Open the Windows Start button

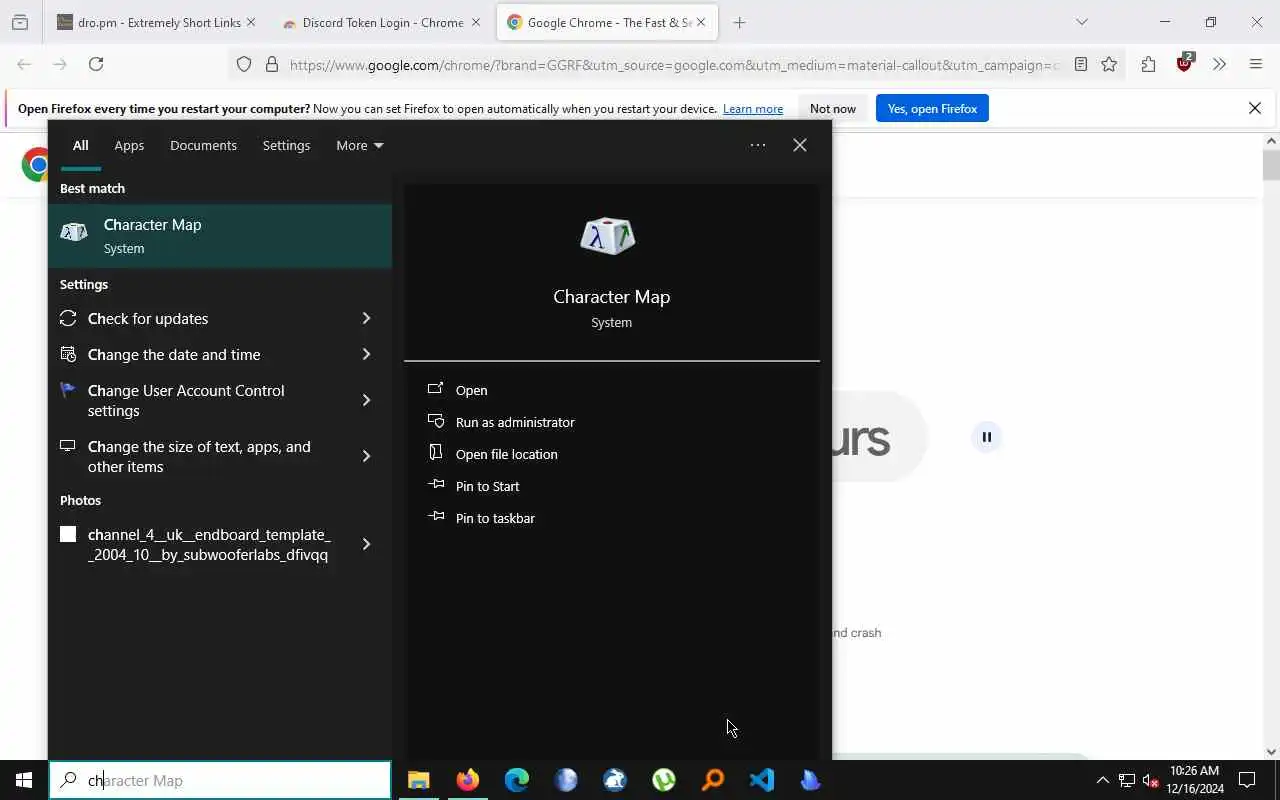point(24,780)
